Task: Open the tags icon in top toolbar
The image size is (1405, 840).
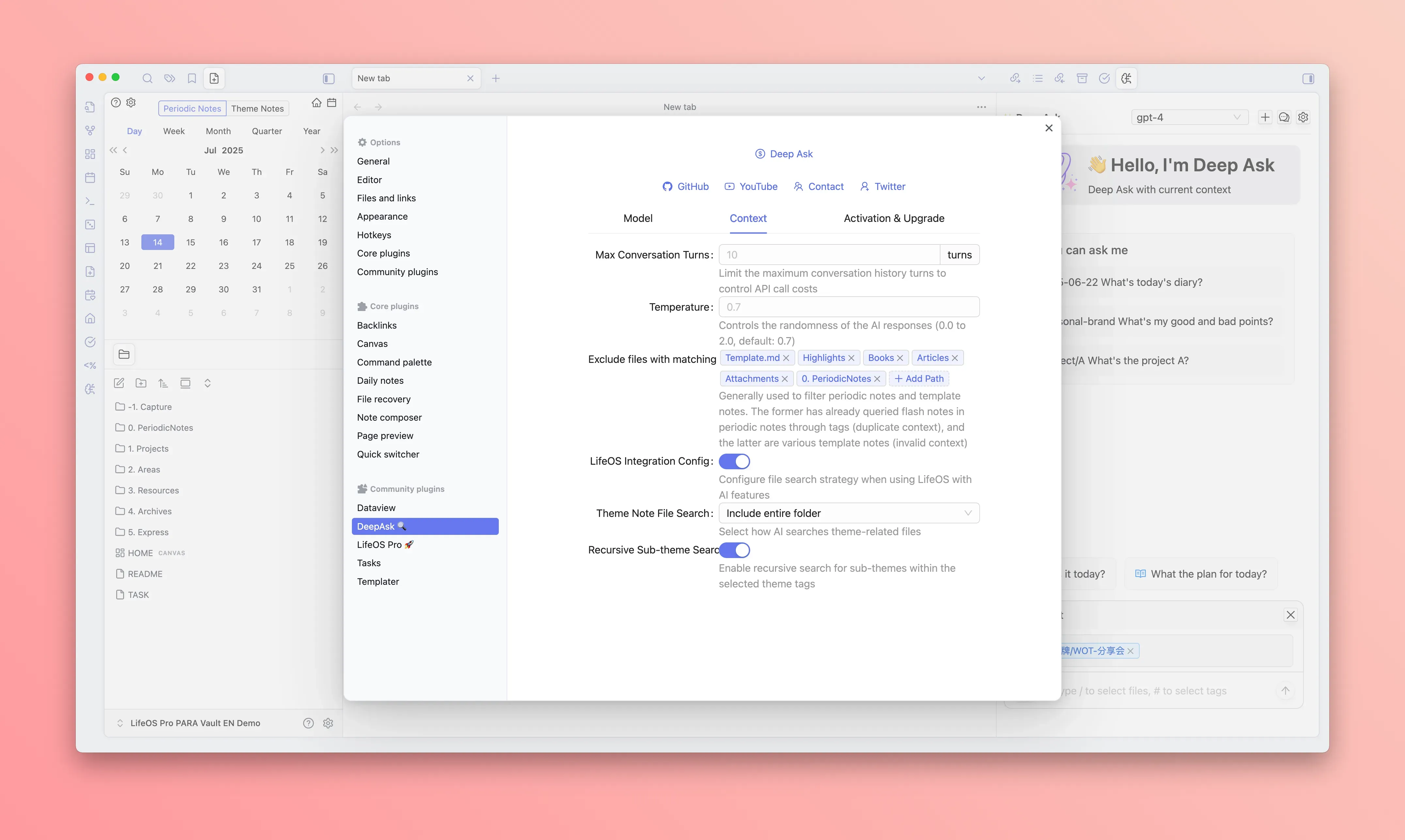Action: click(x=170, y=78)
